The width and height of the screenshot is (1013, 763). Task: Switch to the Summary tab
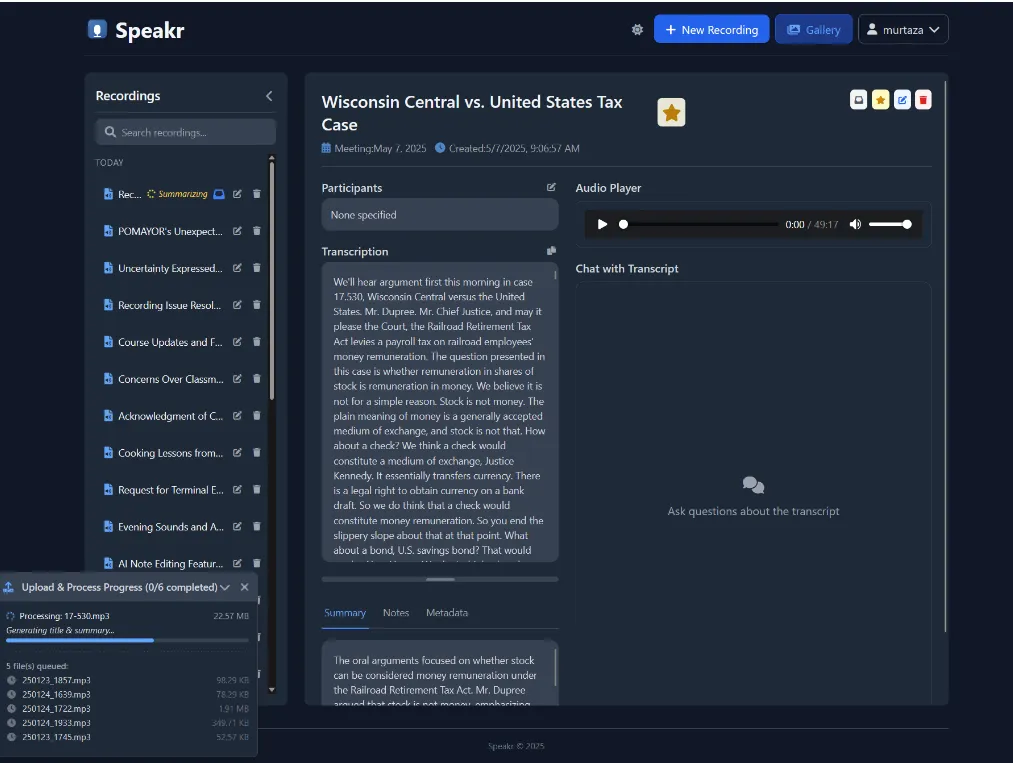click(x=345, y=612)
